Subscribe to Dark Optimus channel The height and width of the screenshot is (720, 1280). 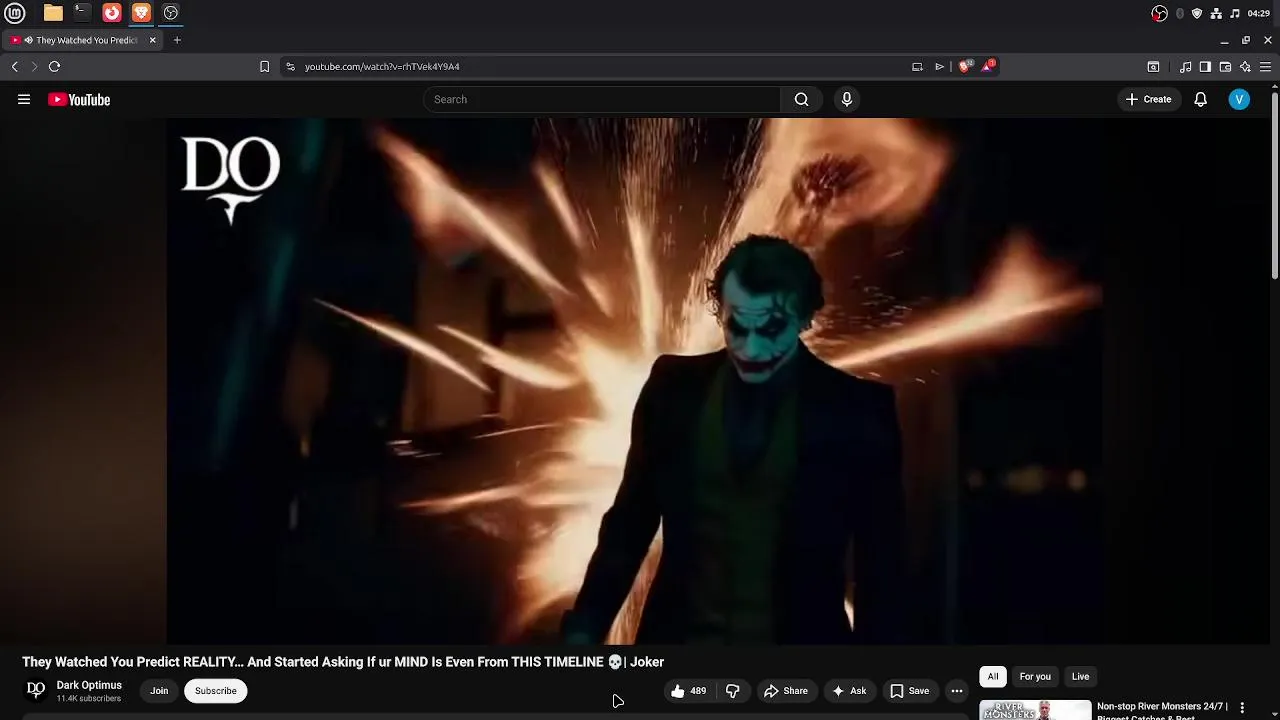click(x=216, y=691)
